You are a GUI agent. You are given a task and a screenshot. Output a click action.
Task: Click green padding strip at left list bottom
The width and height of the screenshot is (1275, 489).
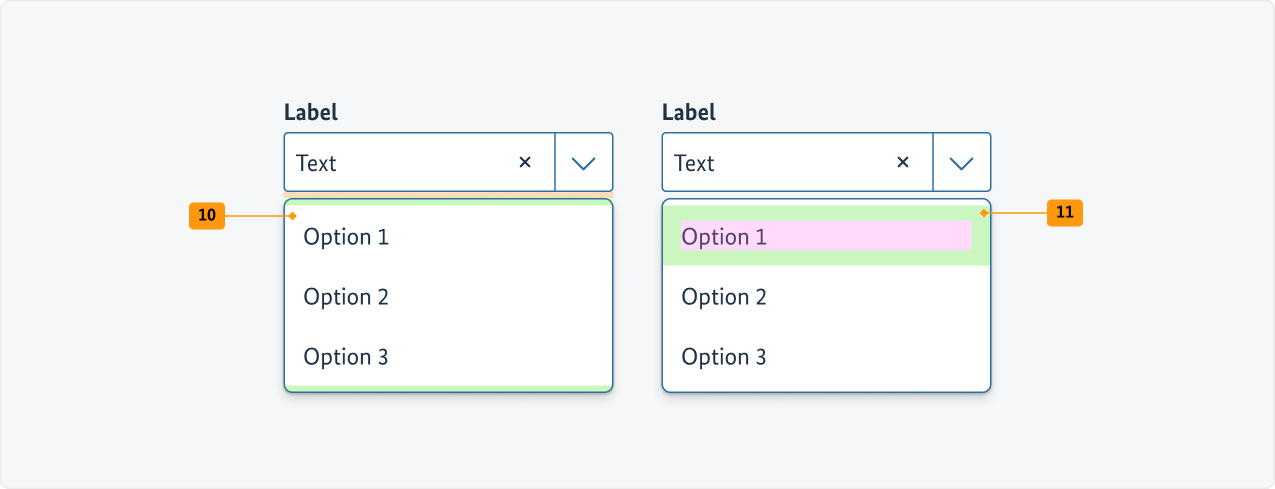(x=448, y=387)
